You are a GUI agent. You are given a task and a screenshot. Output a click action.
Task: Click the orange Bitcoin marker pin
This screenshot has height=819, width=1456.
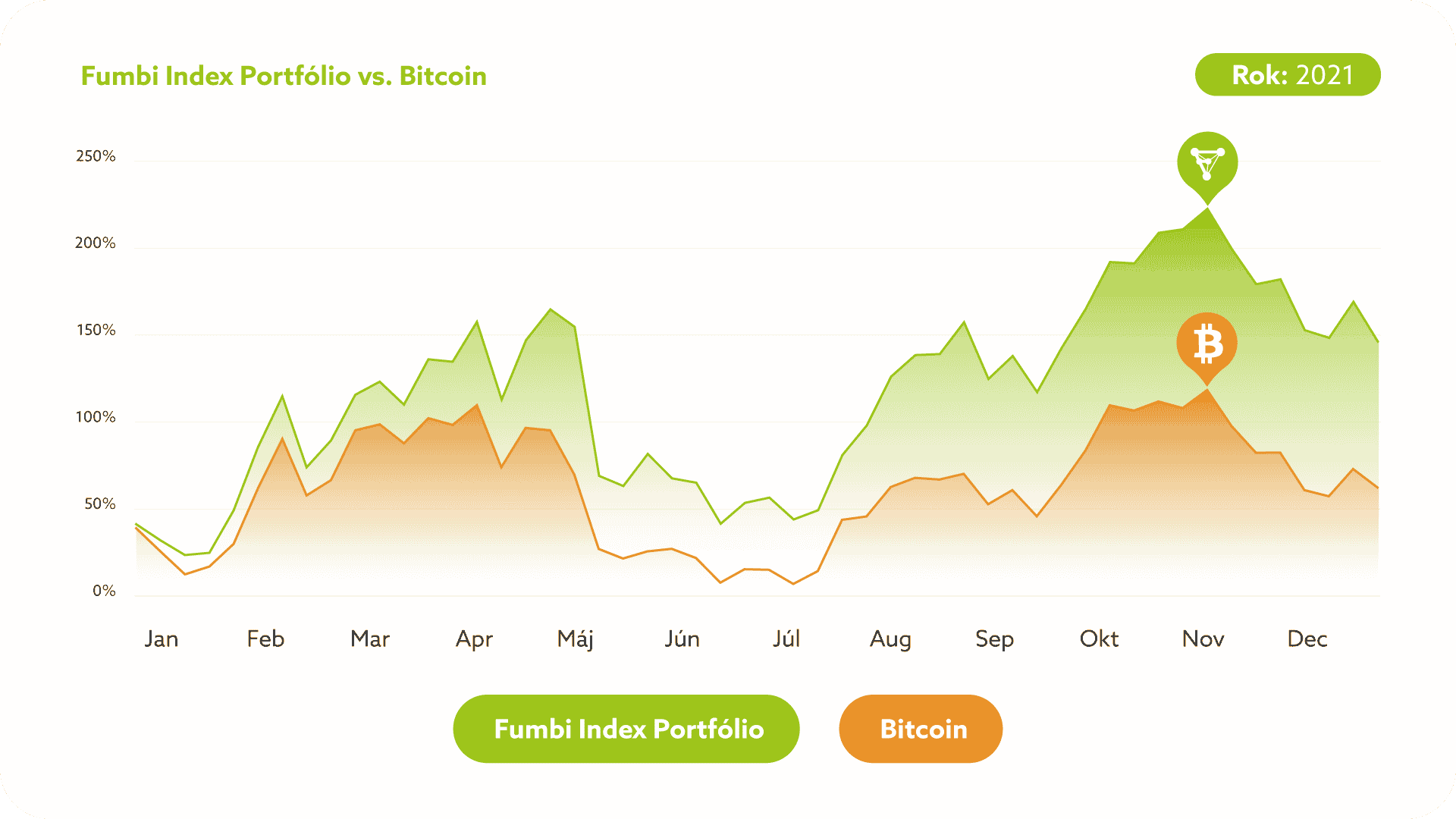(x=1207, y=344)
